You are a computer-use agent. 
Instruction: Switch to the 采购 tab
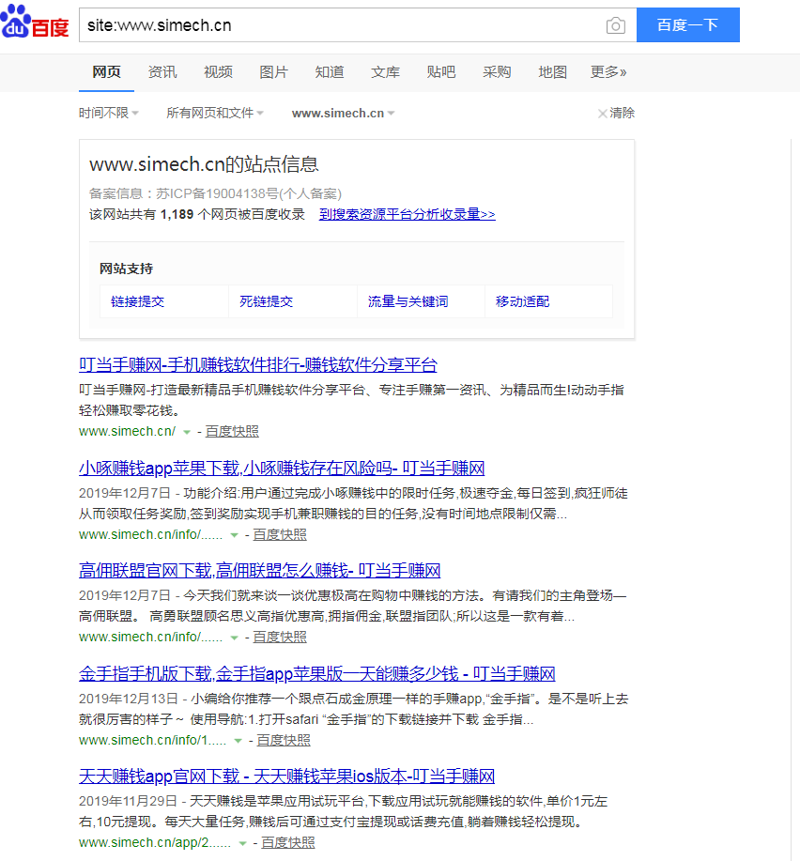pos(497,72)
